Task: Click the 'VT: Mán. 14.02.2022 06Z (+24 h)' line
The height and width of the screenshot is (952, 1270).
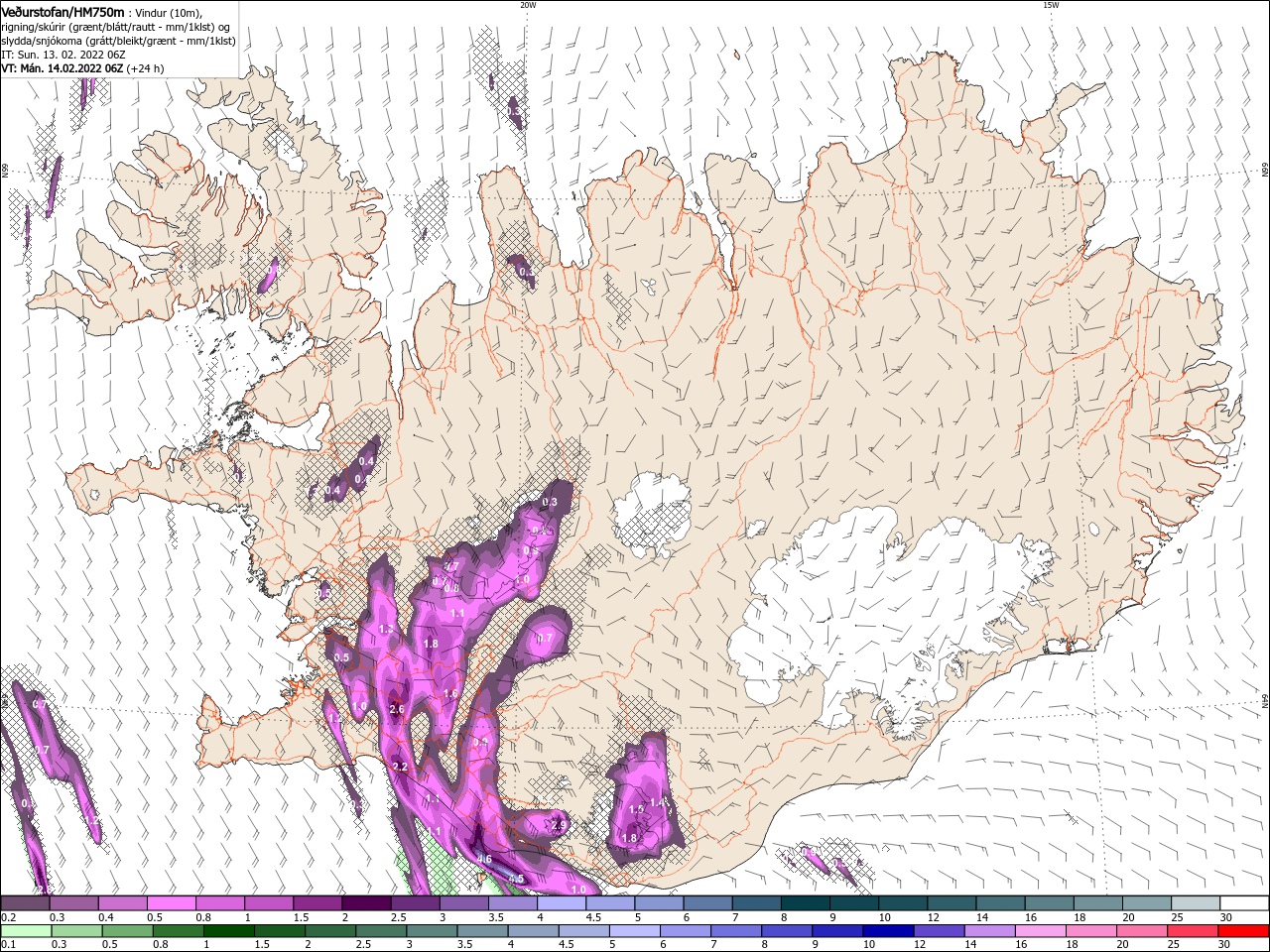Action: coord(82,68)
